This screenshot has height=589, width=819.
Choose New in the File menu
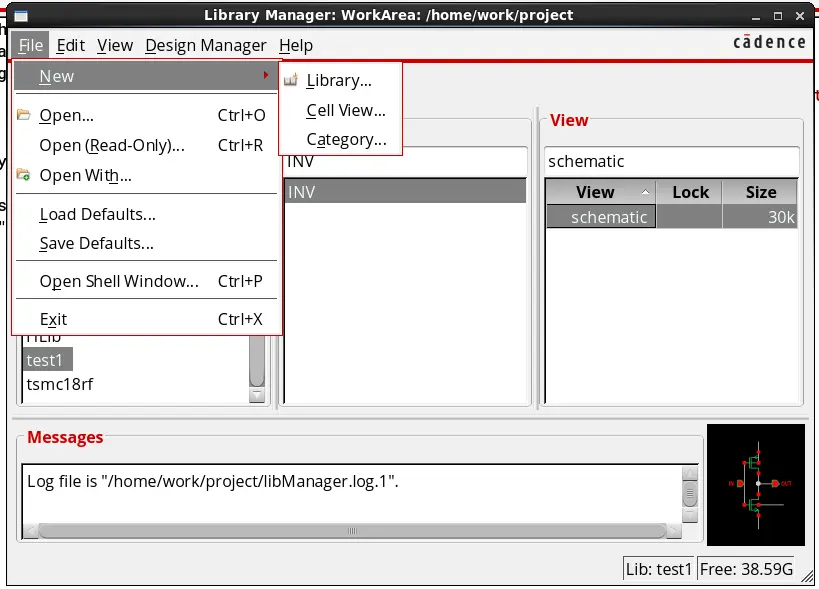click(x=146, y=76)
